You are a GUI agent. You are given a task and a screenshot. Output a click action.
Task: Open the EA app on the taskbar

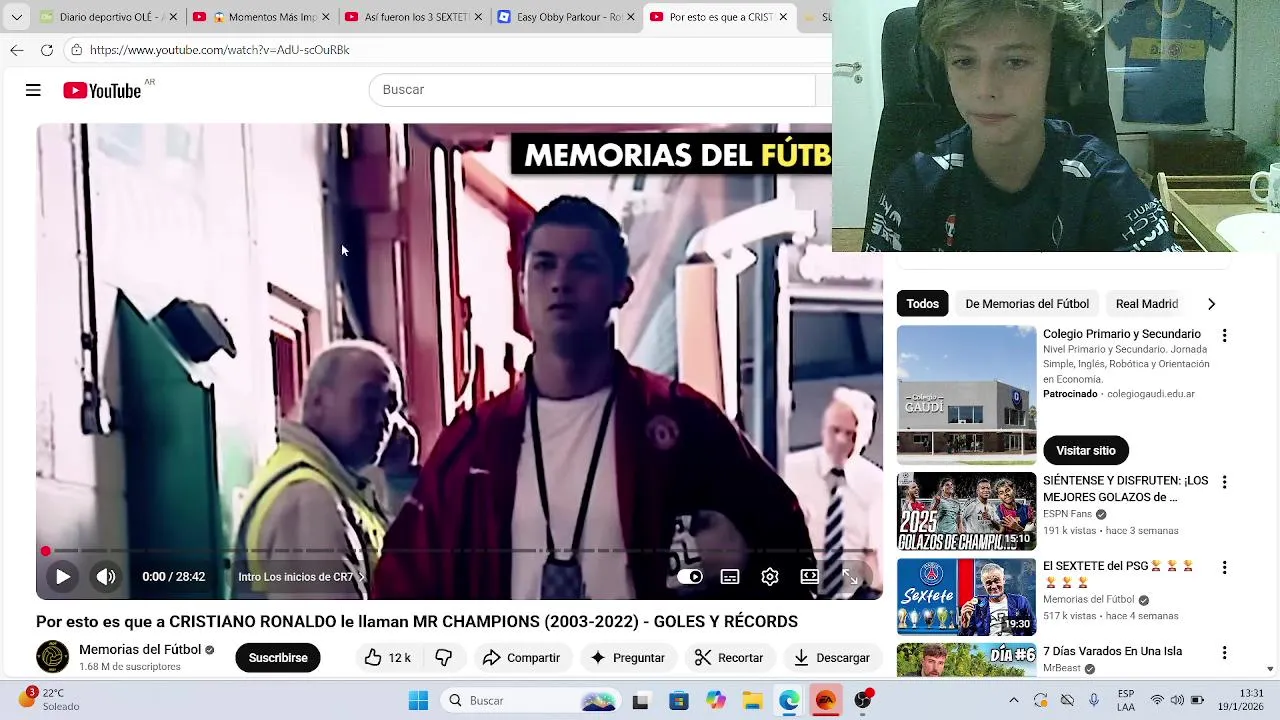point(826,701)
